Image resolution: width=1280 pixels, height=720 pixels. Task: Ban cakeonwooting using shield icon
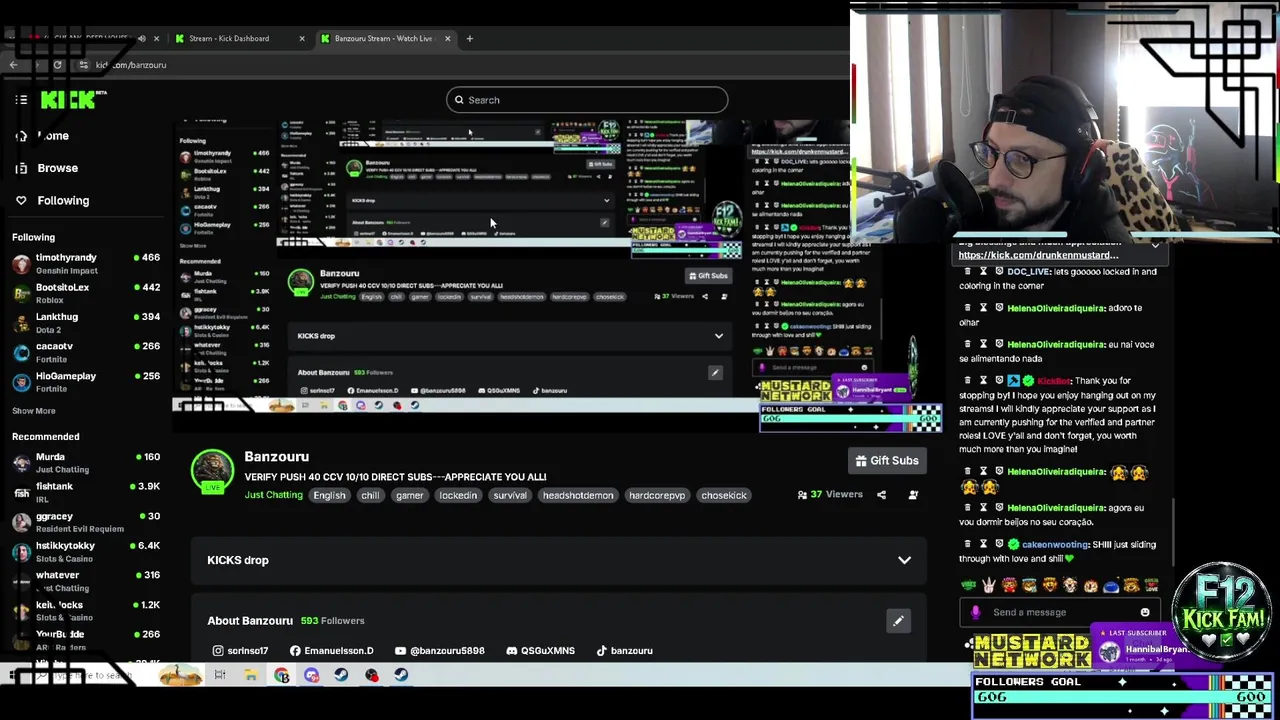pos(999,544)
